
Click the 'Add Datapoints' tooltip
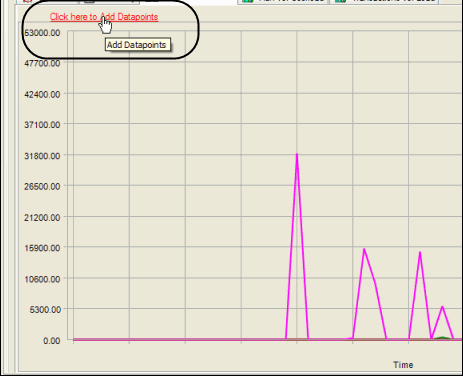(x=138, y=45)
